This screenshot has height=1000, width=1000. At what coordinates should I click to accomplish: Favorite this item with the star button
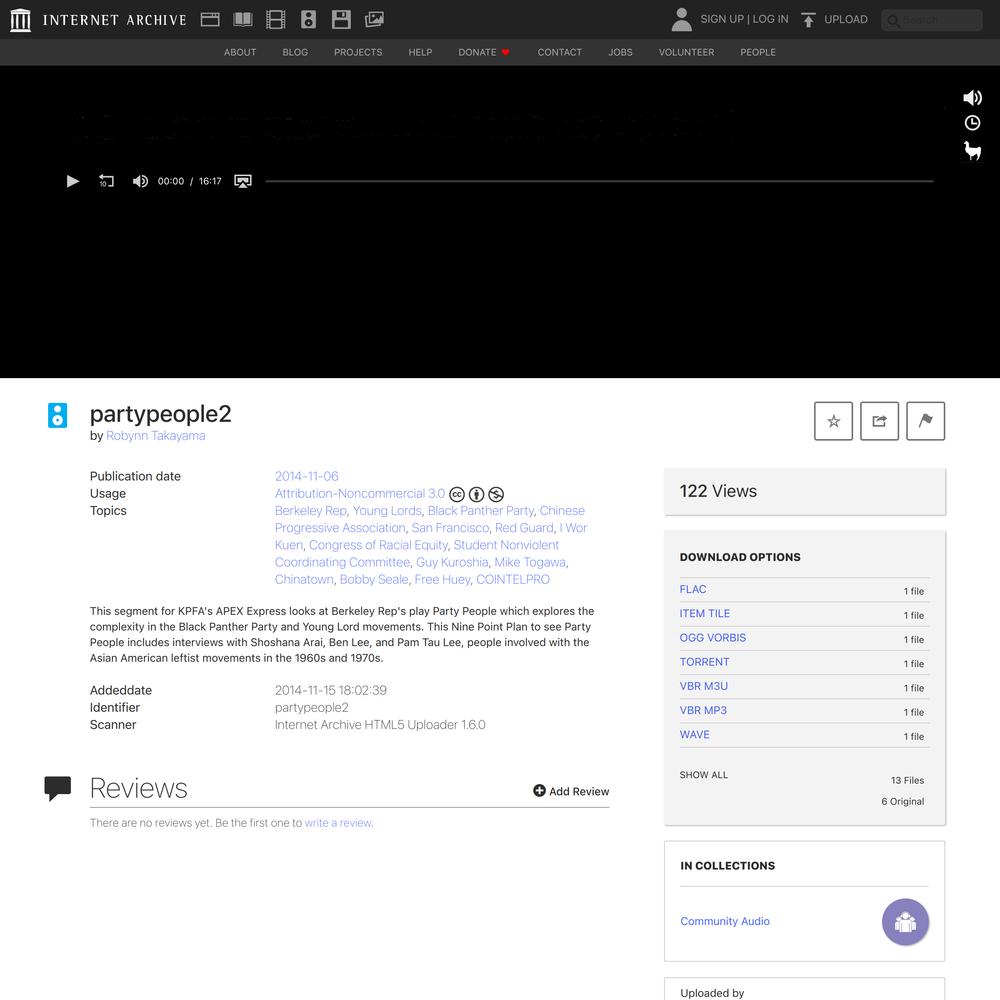pyautogui.click(x=834, y=421)
